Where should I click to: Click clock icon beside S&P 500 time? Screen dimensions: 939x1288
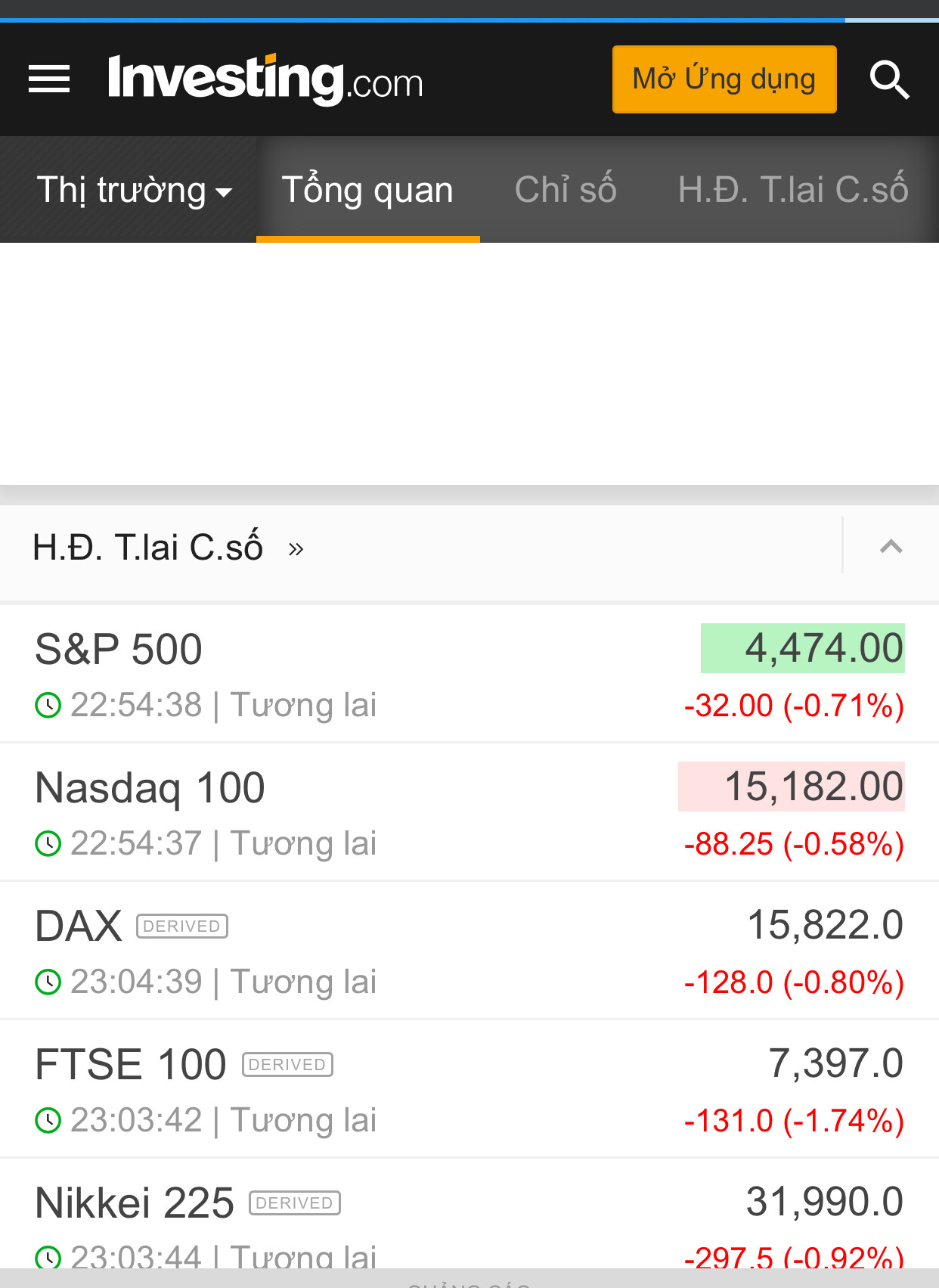(48, 706)
